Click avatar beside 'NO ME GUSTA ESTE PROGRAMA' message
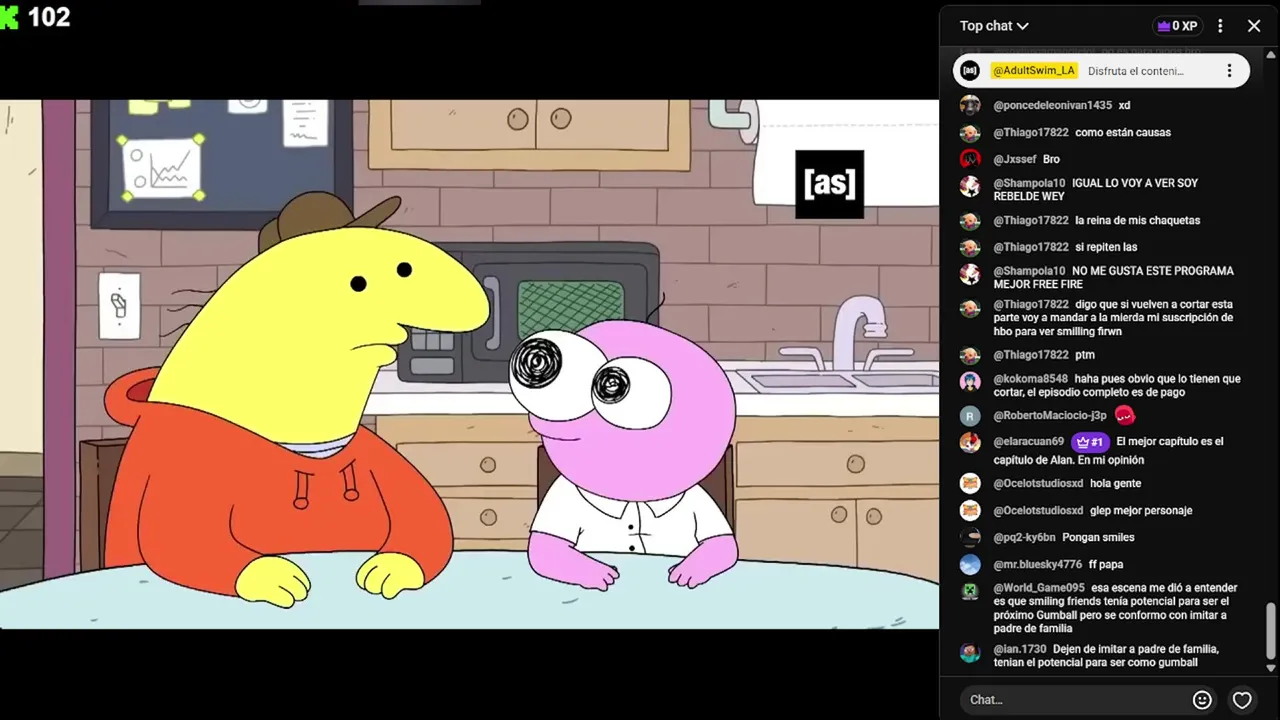Screen dimensions: 1280x720 click(970, 274)
